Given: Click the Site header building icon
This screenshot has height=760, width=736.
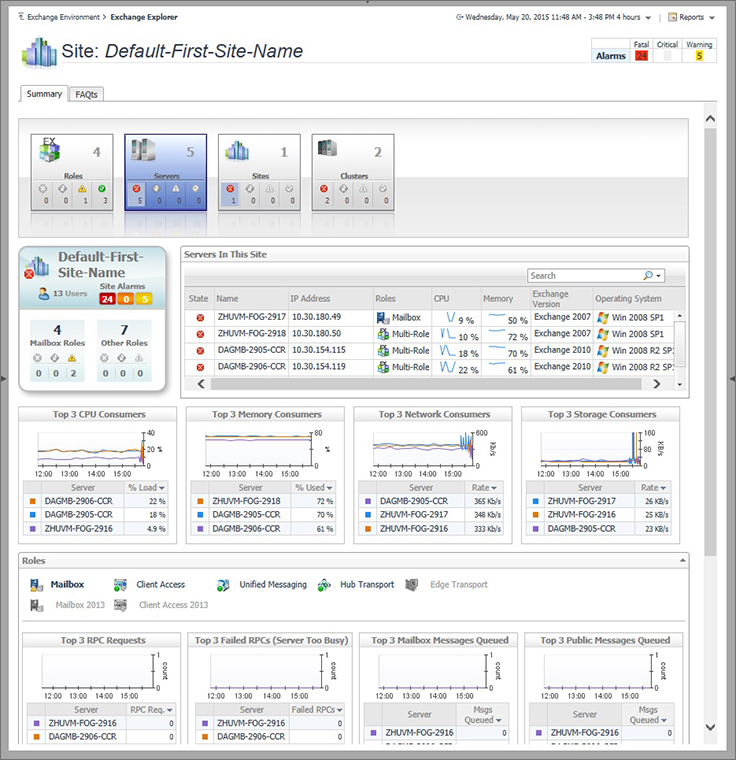Looking at the screenshot, I should tap(39, 52).
